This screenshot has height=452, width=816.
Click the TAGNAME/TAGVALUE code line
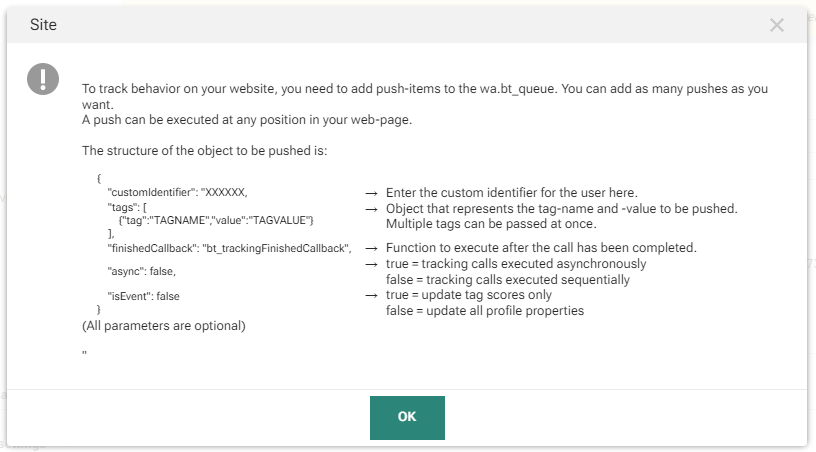[x=216, y=219]
